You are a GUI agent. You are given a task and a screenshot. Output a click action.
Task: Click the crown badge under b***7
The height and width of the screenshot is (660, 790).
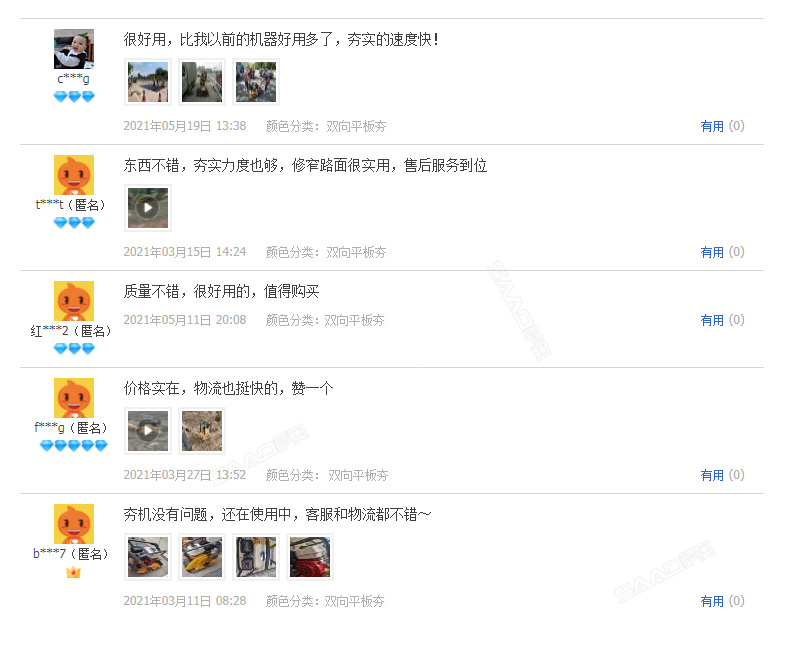coord(74,572)
